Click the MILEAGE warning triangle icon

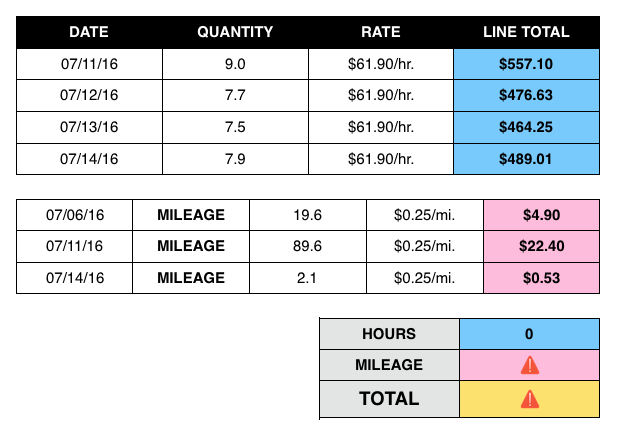tap(530, 365)
